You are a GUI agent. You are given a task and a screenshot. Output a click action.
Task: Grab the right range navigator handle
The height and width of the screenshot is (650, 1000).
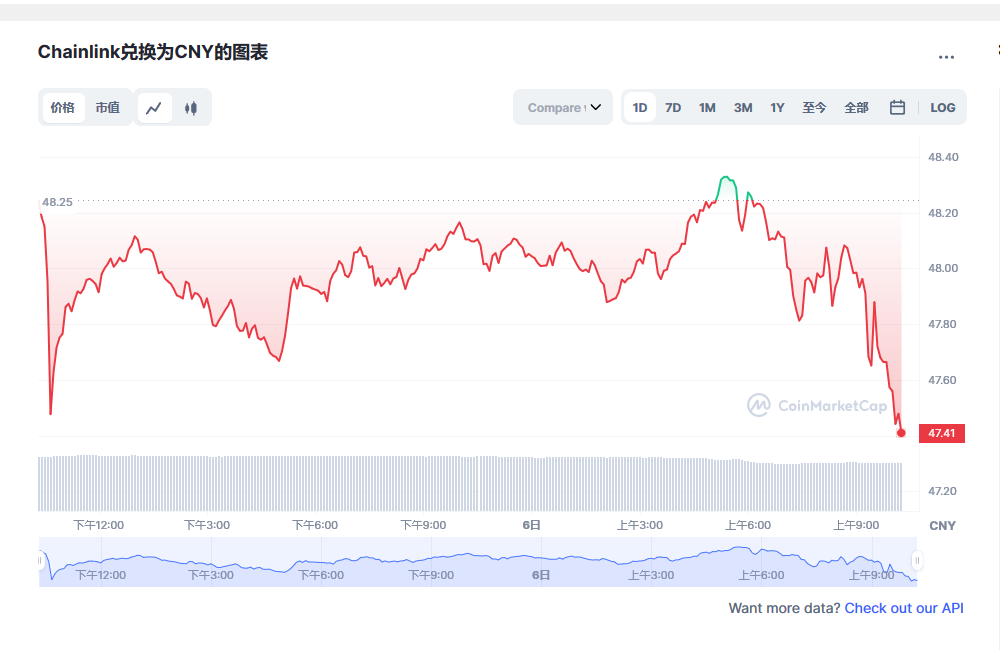[x=917, y=561]
